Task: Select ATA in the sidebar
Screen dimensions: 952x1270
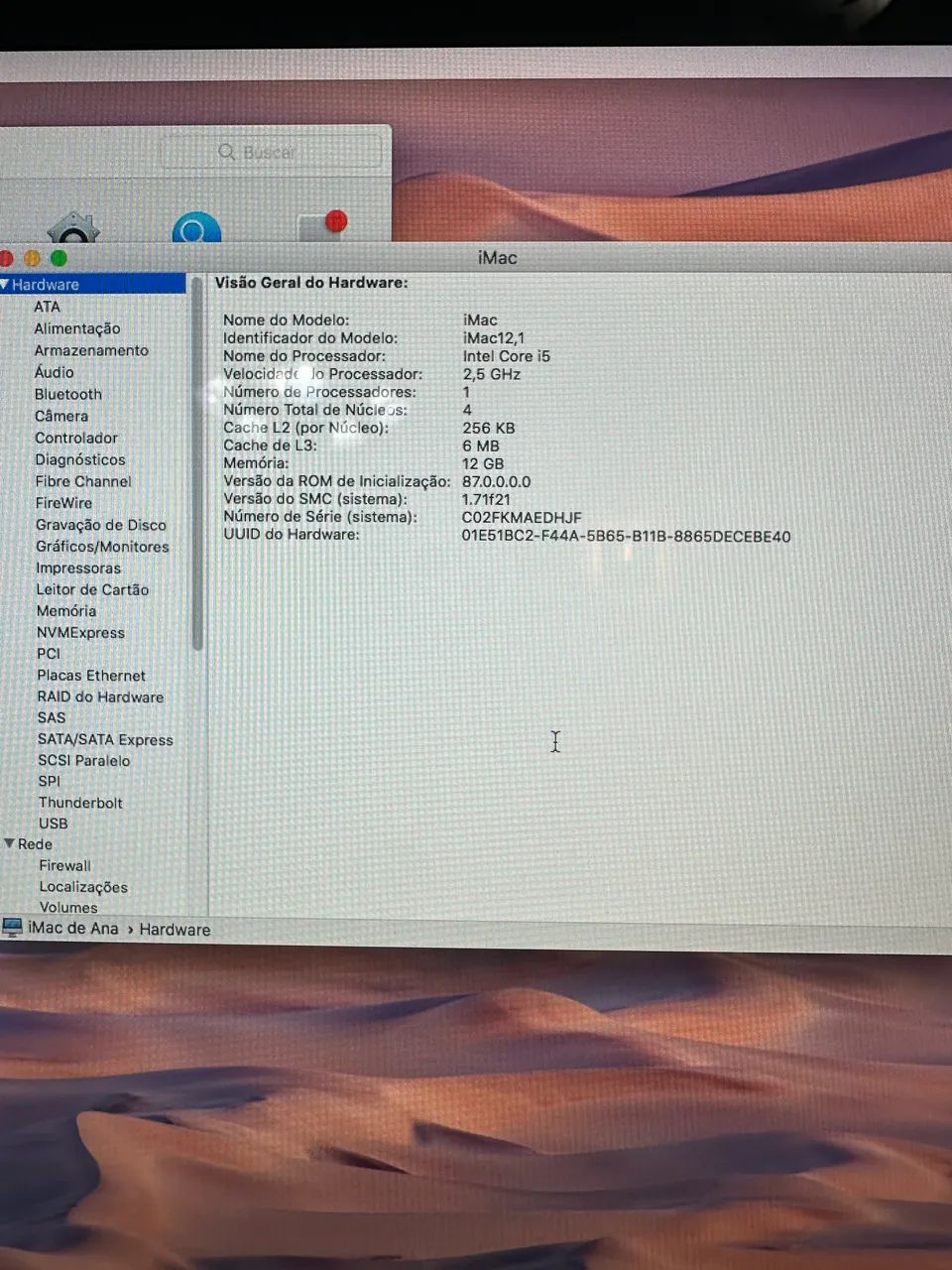Action: (47, 307)
